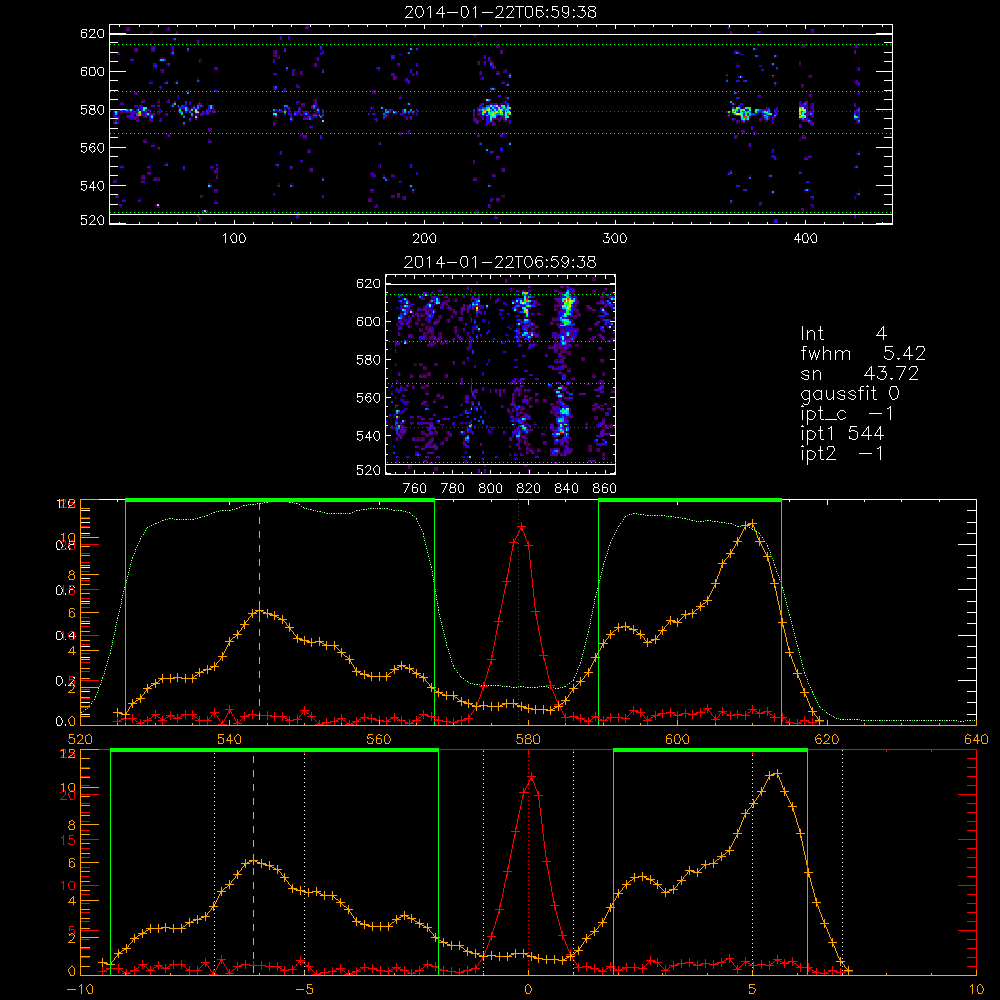Image resolution: width=1000 pixels, height=1000 pixels.
Task: Click x-axis label 400 on top spectrogram
Action: [805, 239]
